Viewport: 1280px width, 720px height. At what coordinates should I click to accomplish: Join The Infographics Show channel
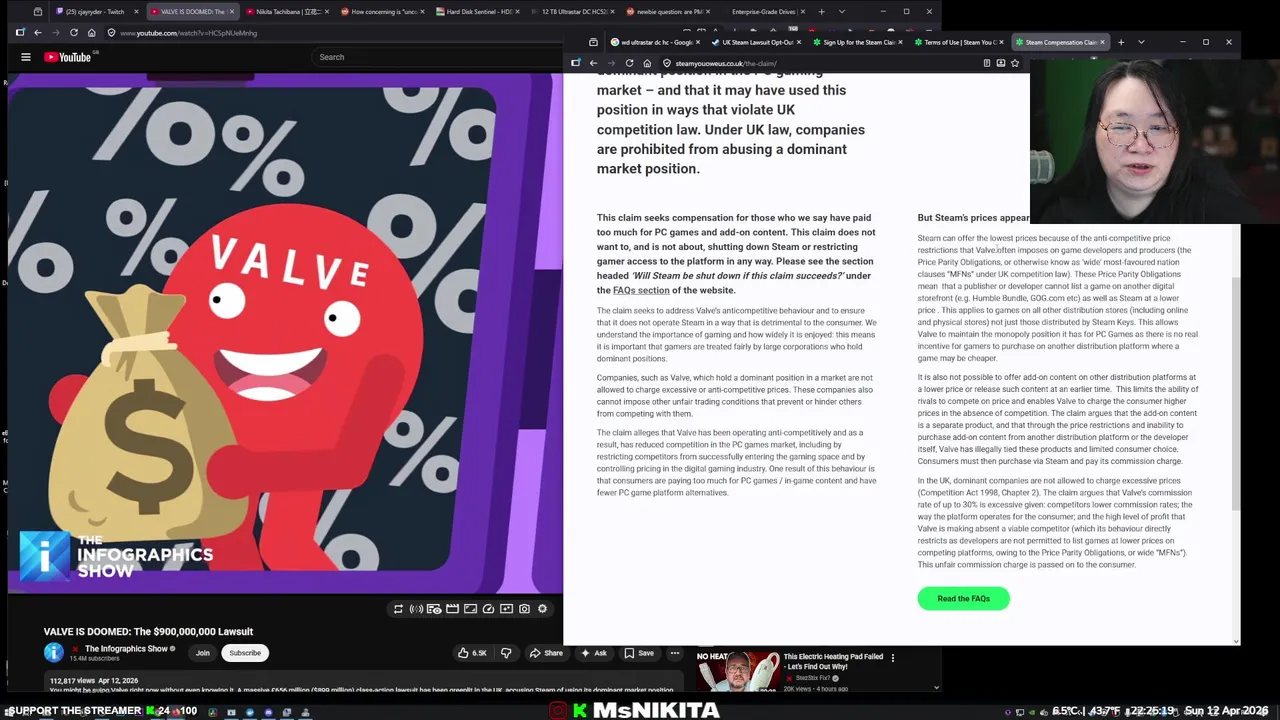pyautogui.click(x=203, y=653)
